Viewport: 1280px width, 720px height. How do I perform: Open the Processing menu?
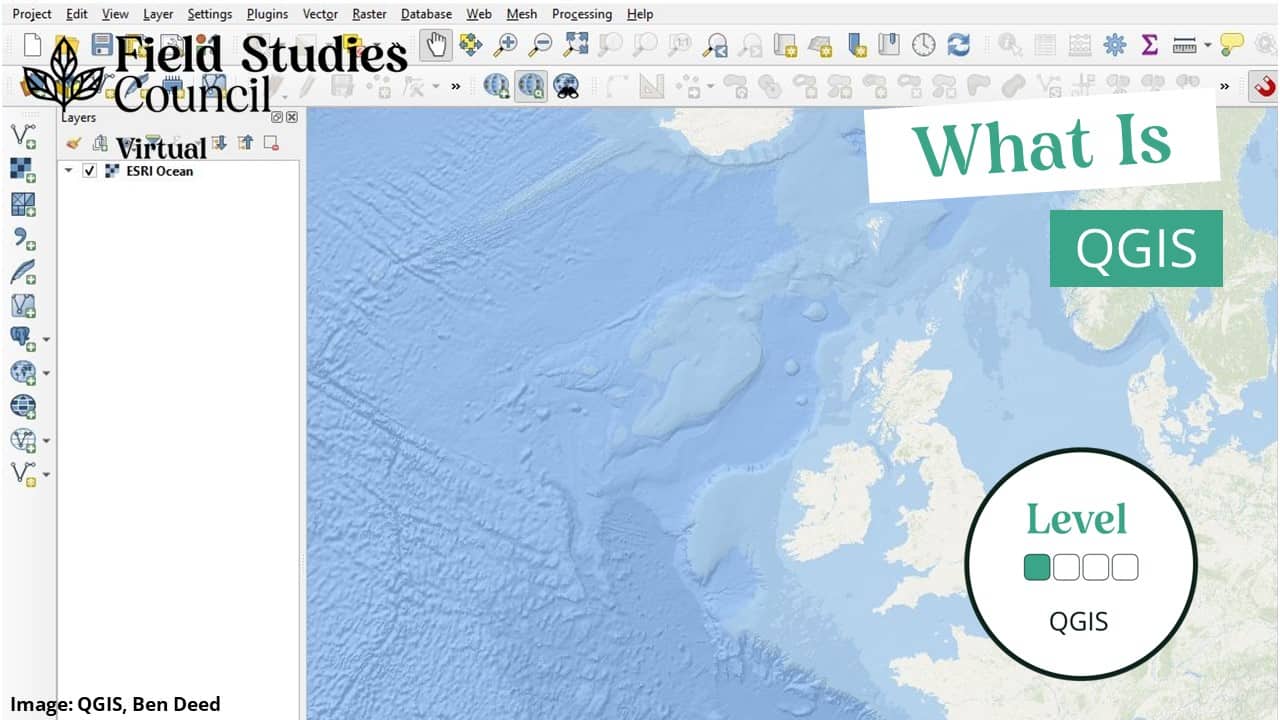pos(582,14)
